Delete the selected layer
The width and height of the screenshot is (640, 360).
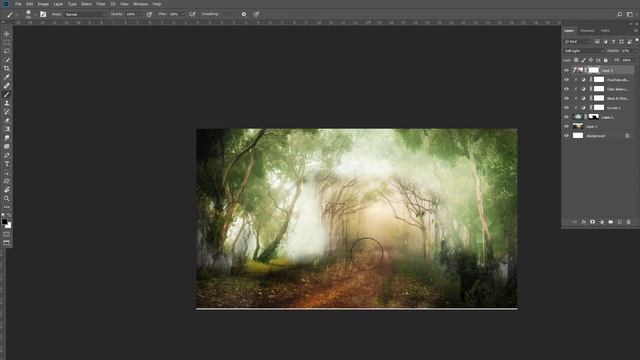coord(629,222)
